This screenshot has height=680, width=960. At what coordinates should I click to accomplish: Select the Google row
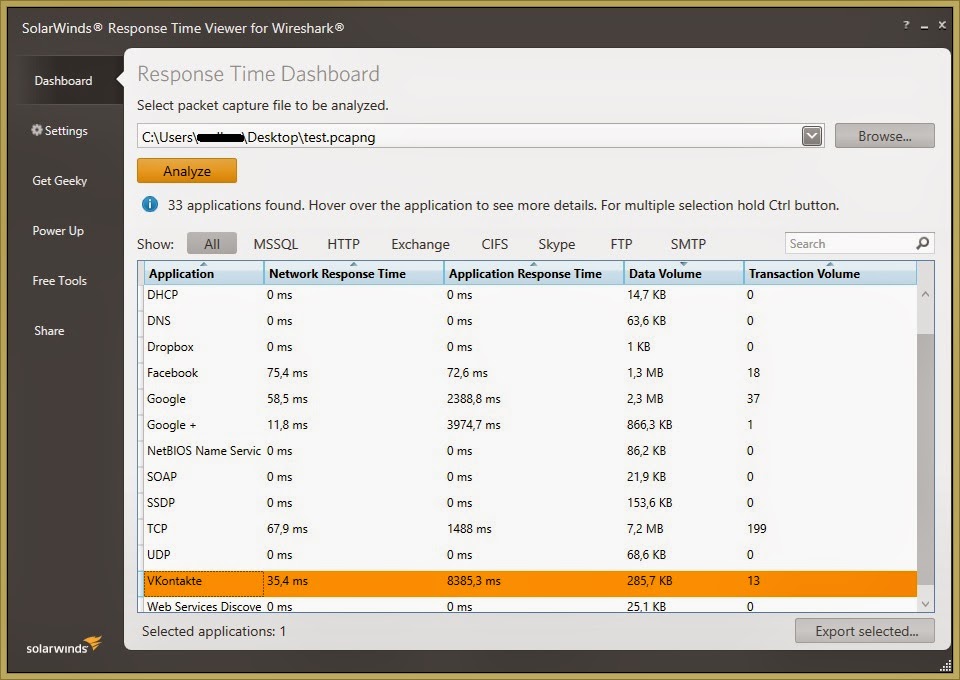click(x=530, y=399)
